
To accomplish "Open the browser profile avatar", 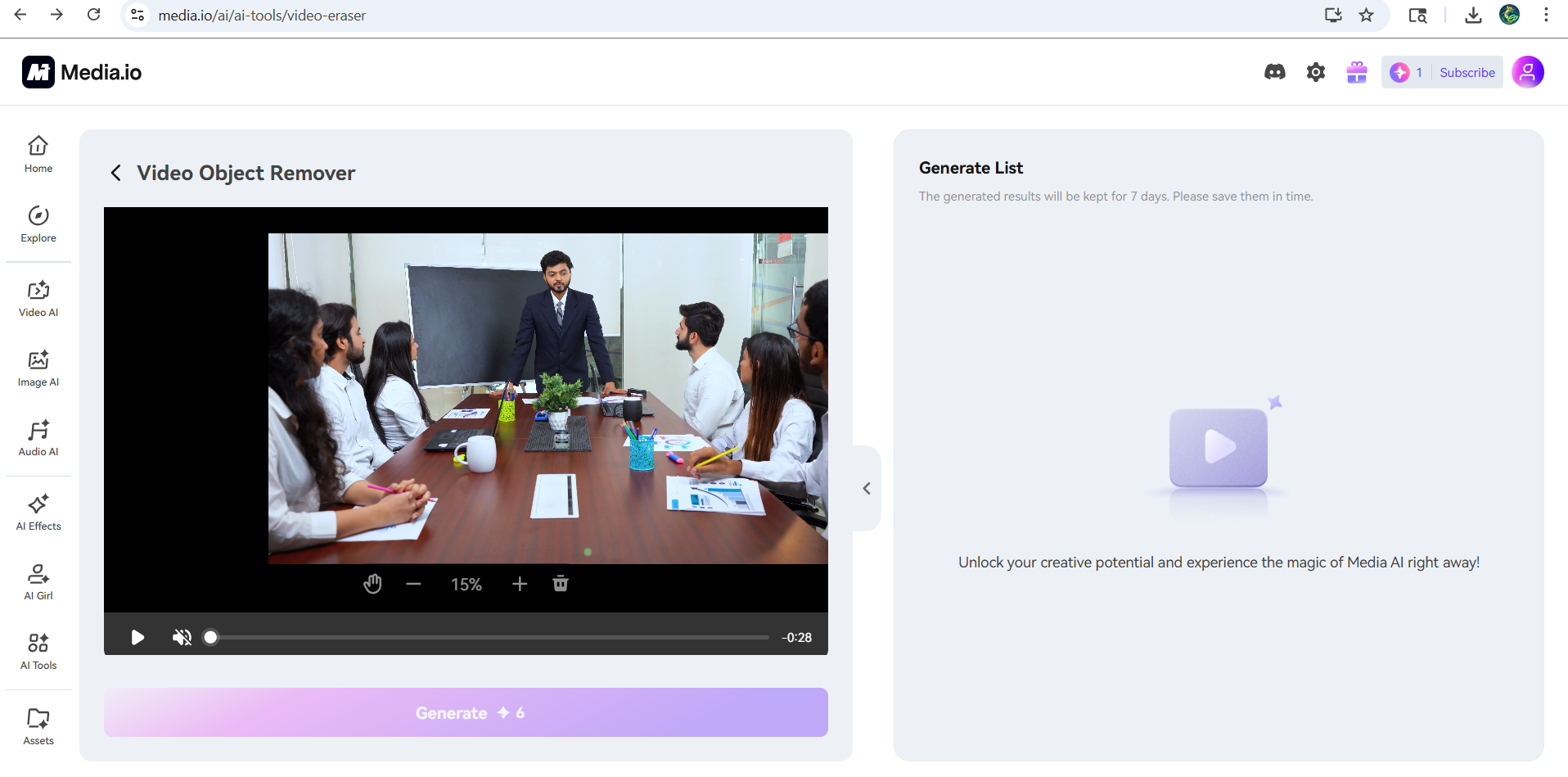I will pyautogui.click(x=1510, y=15).
